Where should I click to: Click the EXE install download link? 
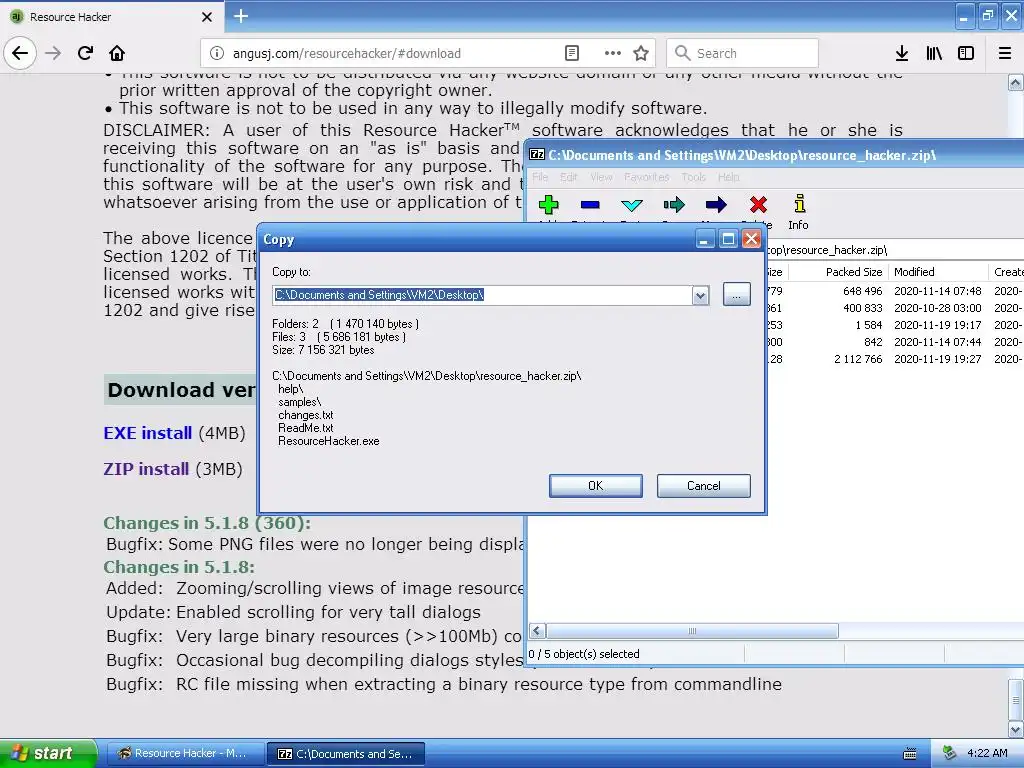coord(148,433)
